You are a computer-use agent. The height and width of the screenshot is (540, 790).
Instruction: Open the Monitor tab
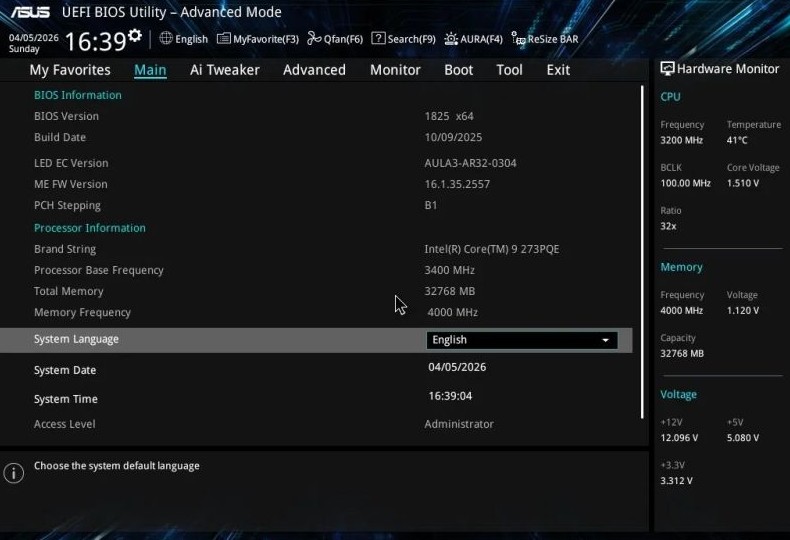tap(395, 70)
